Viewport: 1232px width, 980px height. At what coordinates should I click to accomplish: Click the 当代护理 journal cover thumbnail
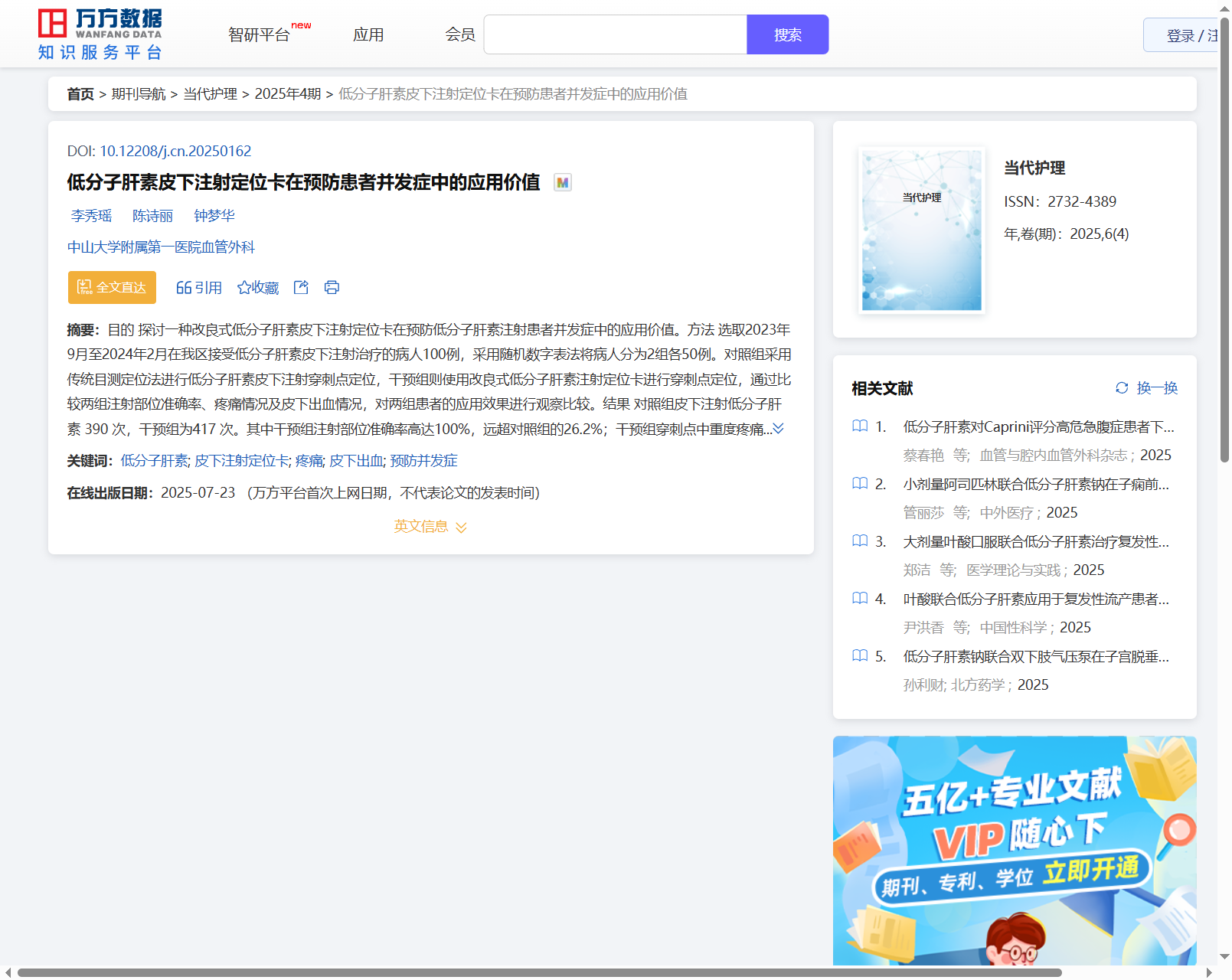(x=921, y=230)
